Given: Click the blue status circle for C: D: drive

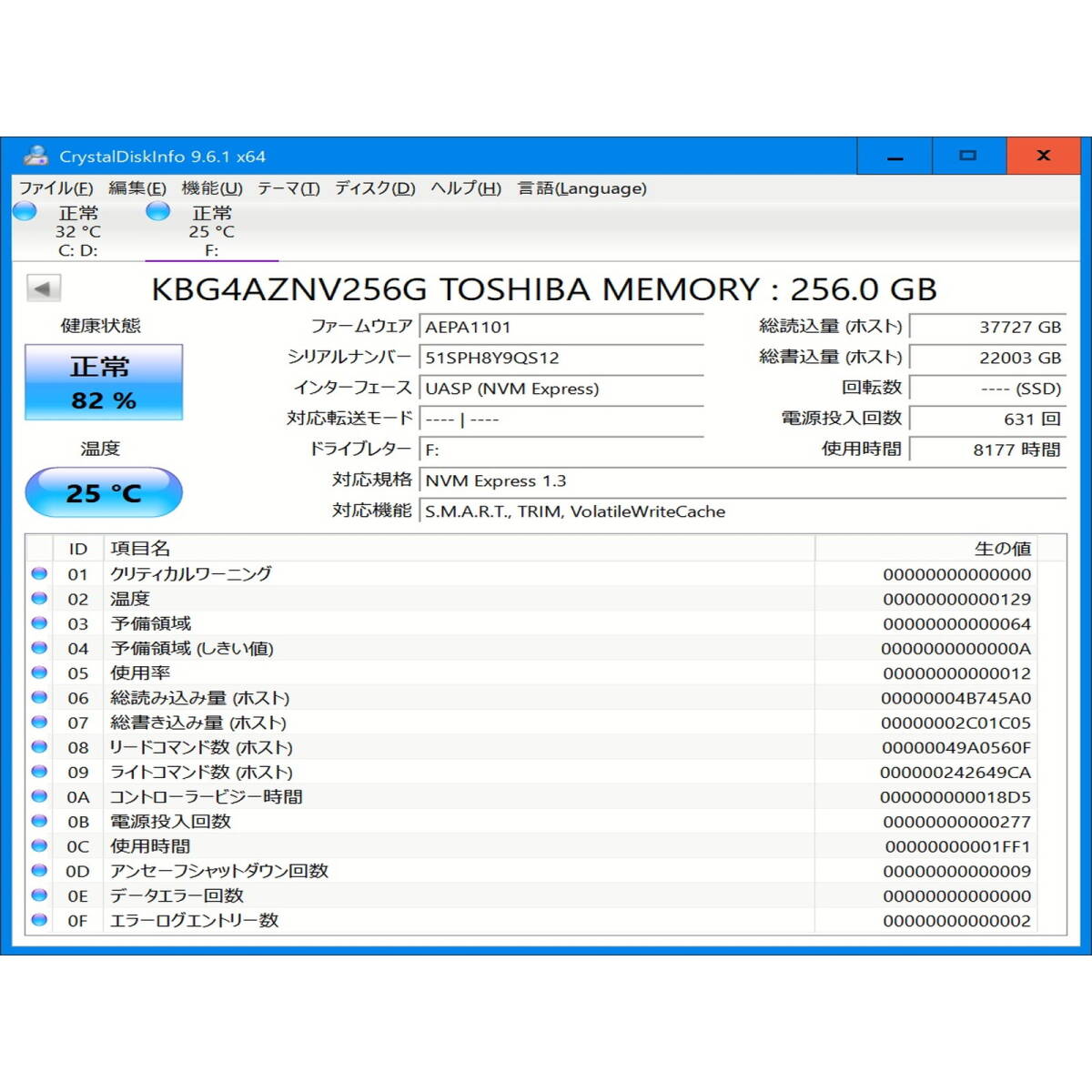Looking at the screenshot, I should tap(25, 211).
